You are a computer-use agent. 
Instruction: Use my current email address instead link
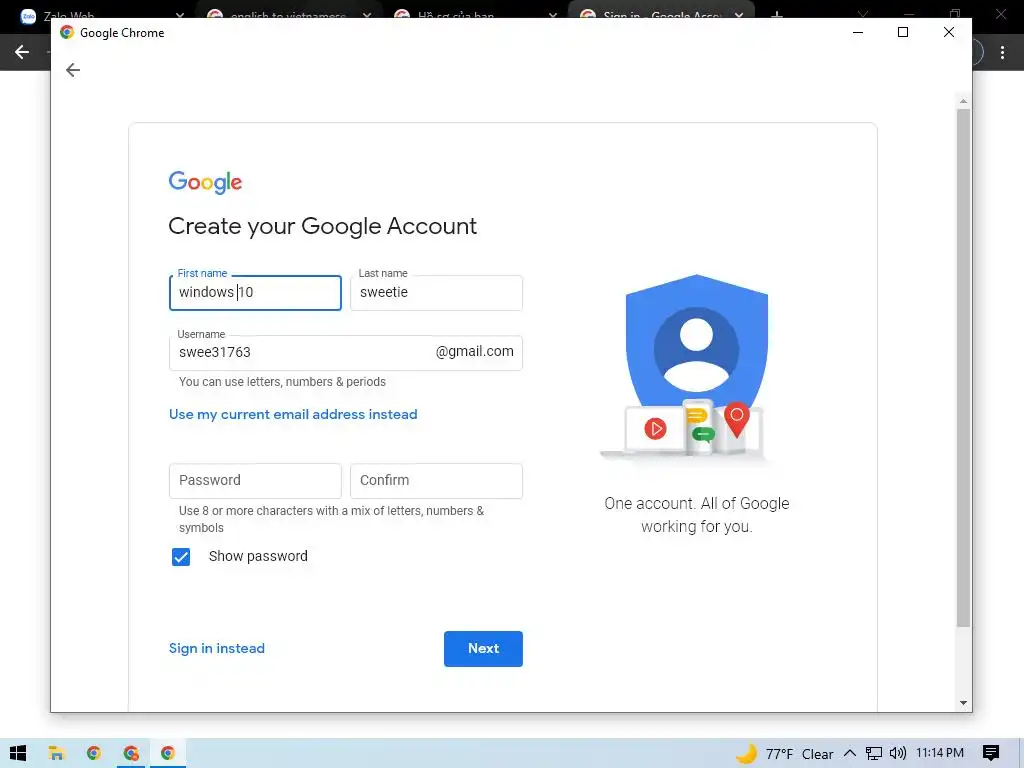pyautogui.click(x=293, y=414)
